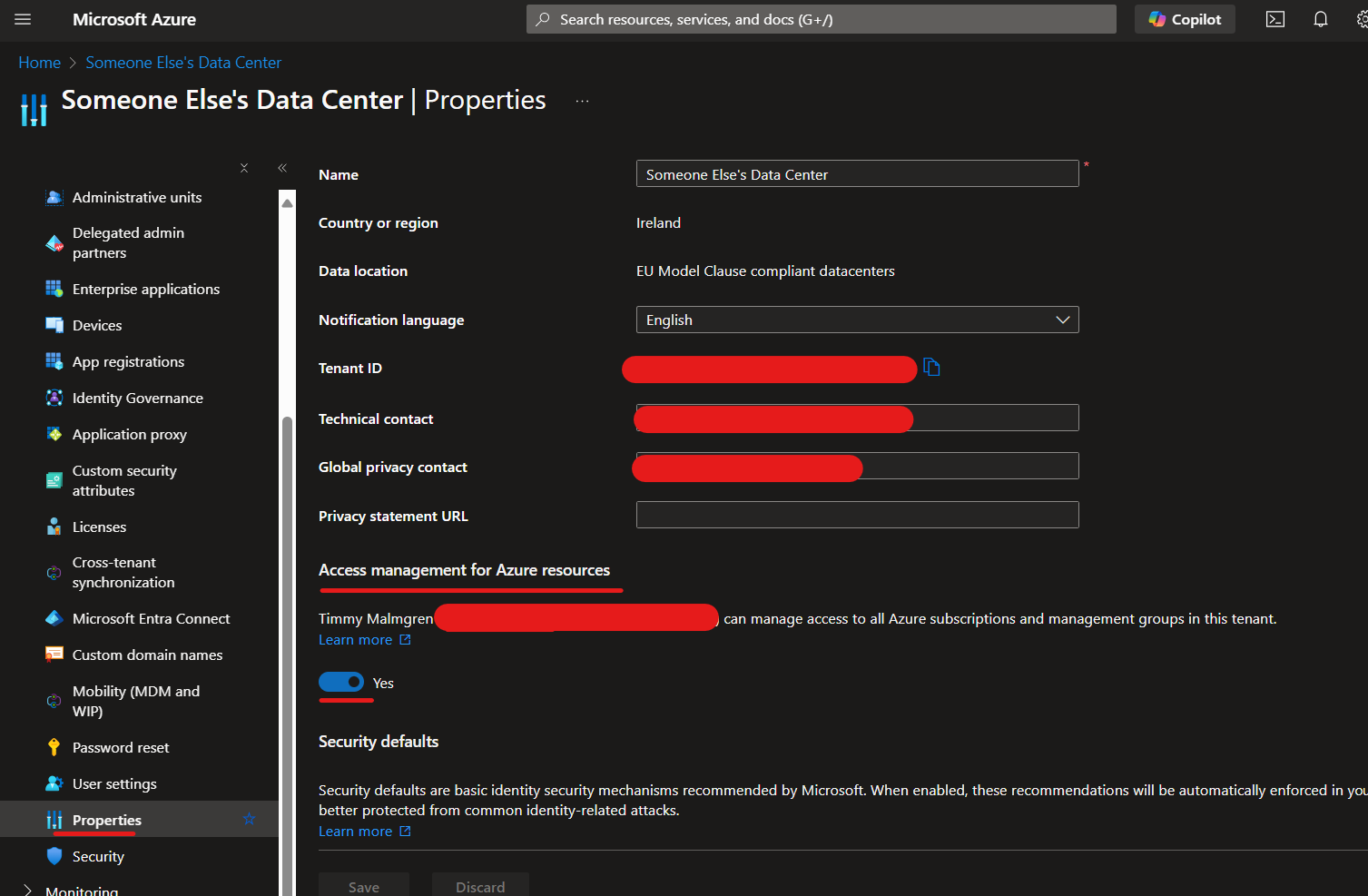Select Properties menu item
The image size is (1368, 896).
(x=139, y=820)
